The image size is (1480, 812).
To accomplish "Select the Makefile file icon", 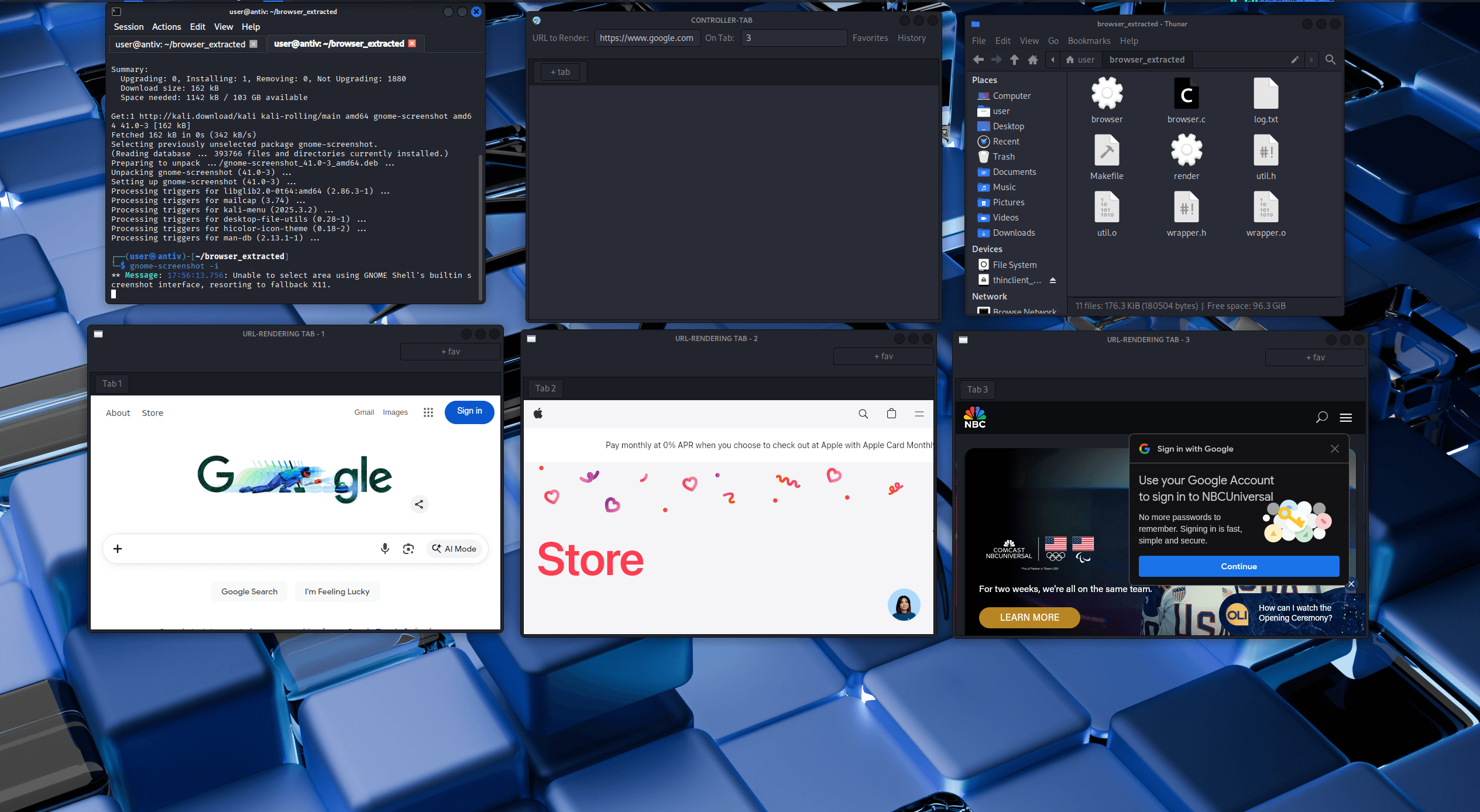I will (1106, 151).
